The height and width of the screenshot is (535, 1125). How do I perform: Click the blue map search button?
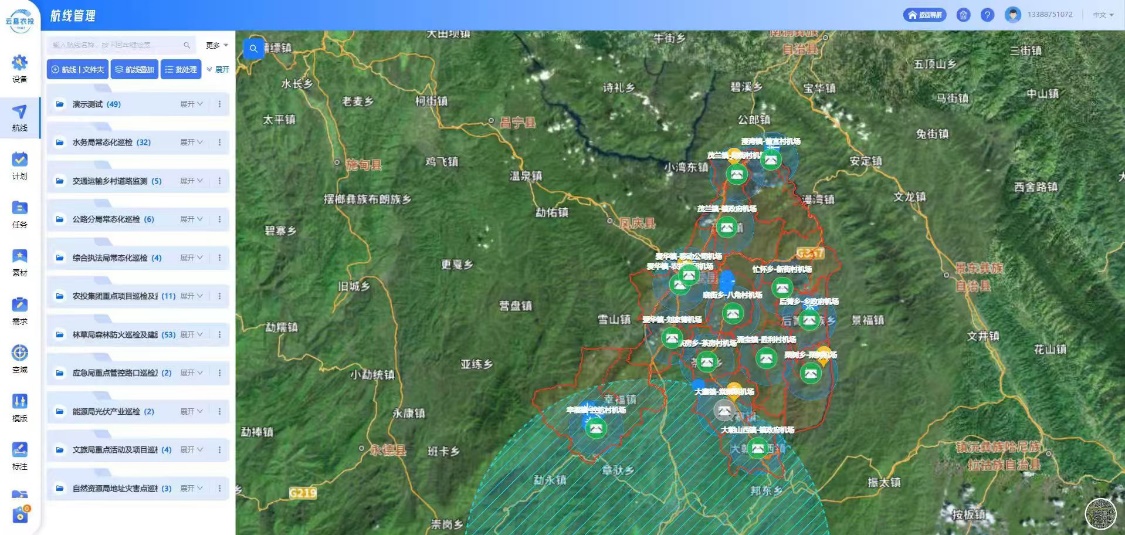coord(254,47)
